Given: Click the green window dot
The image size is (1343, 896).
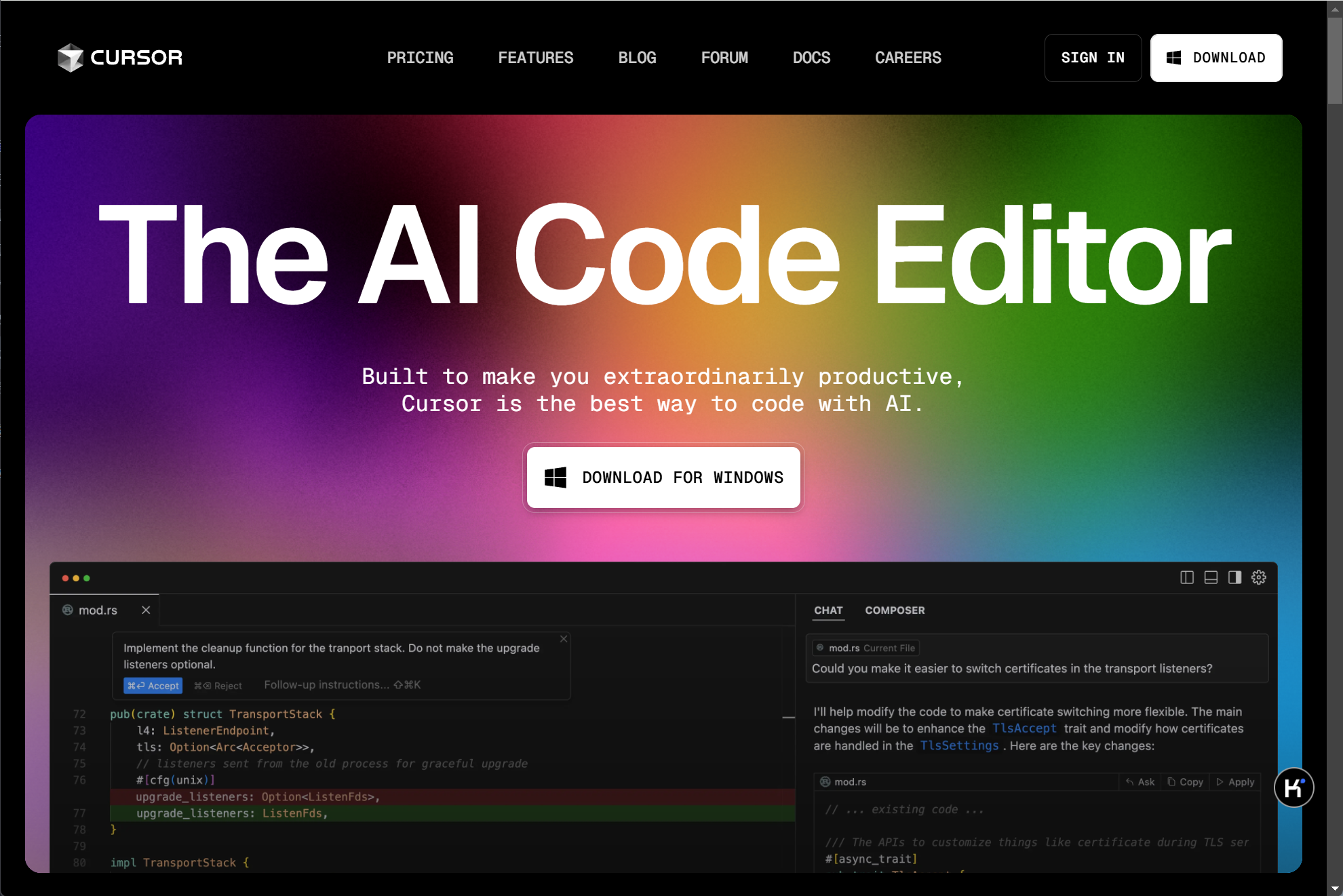Looking at the screenshot, I should click(87, 578).
